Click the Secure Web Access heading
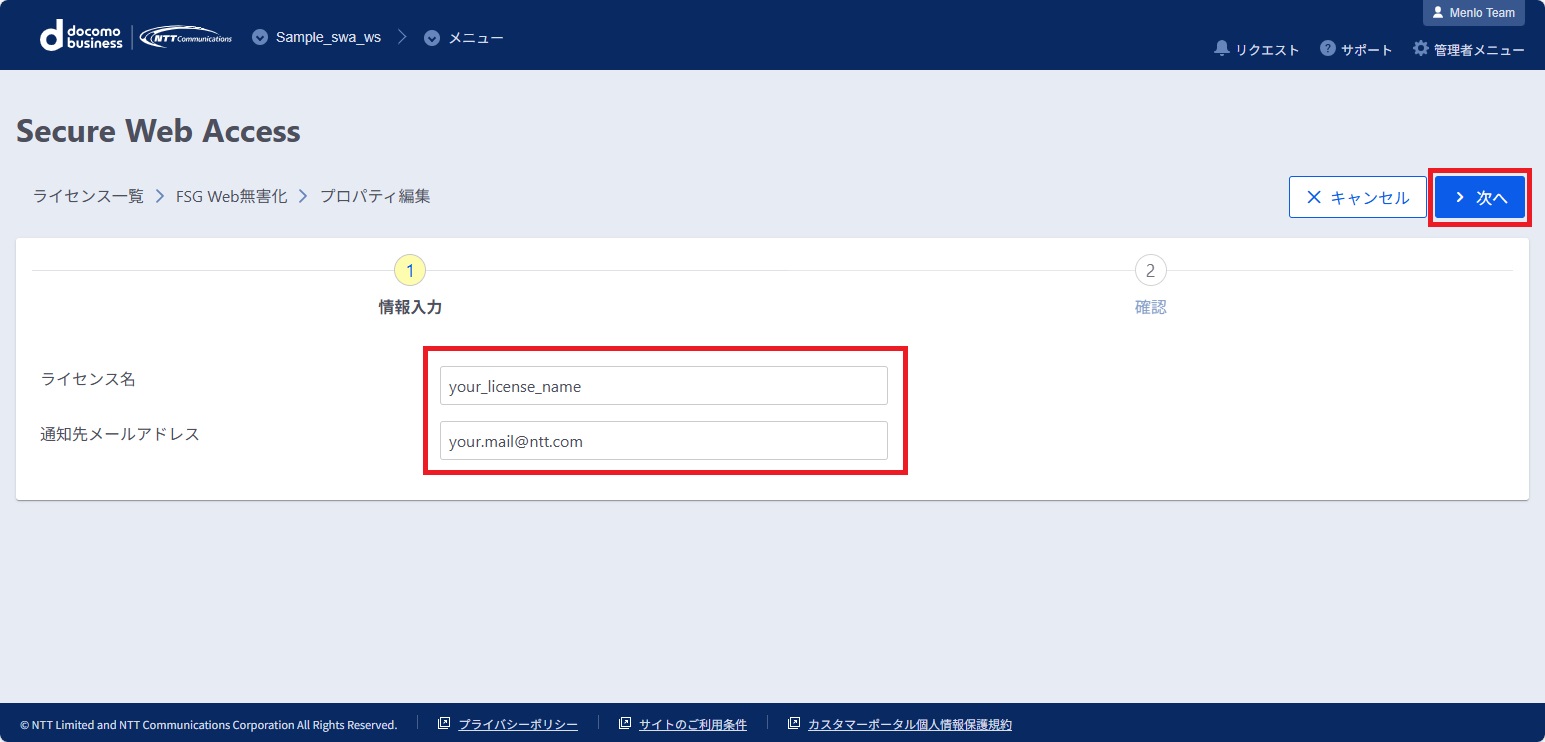Viewport: 1545px width, 742px height. (x=158, y=131)
